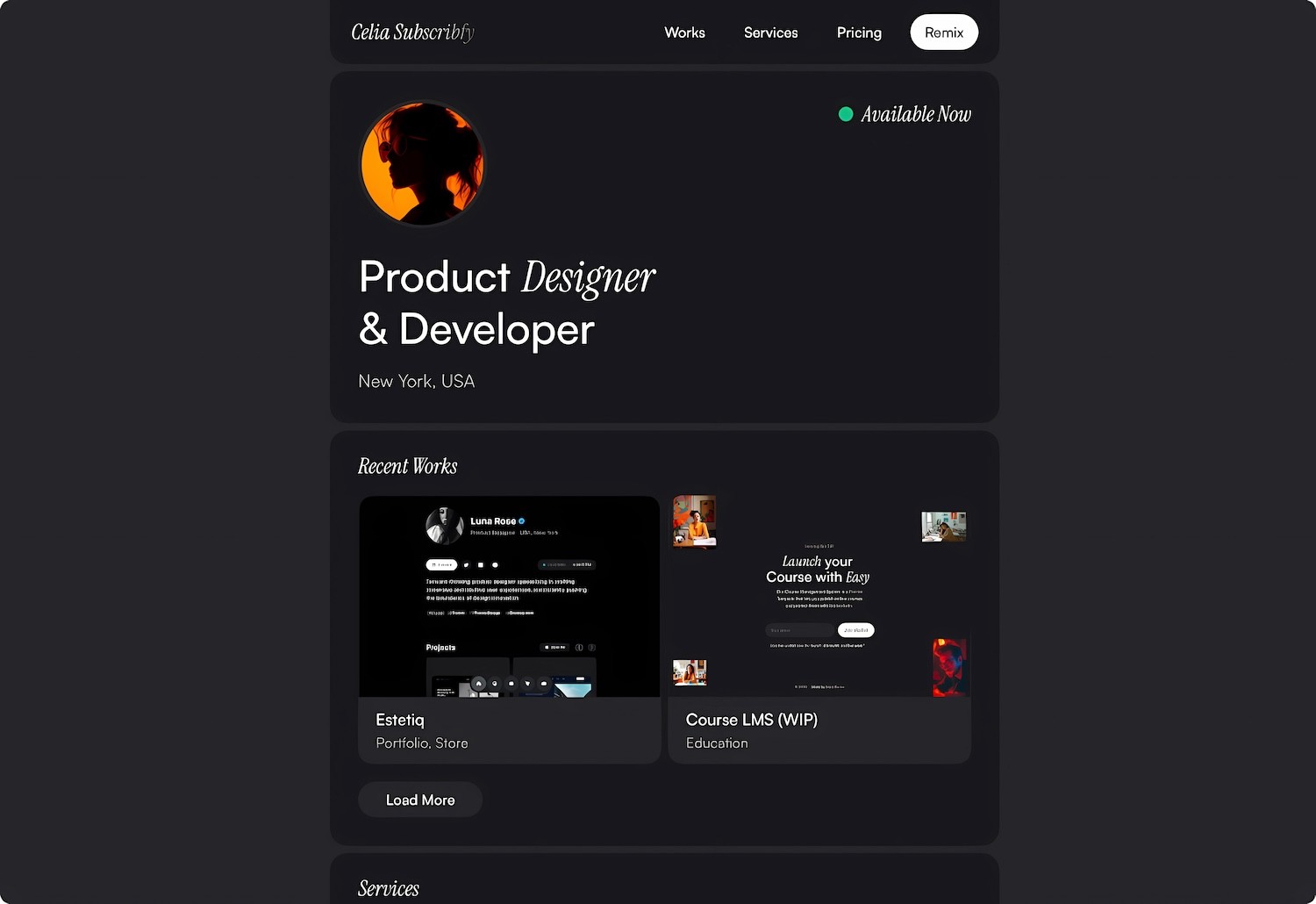Open the Pricing navigation item
The height and width of the screenshot is (904, 1316).
(x=858, y=32)
